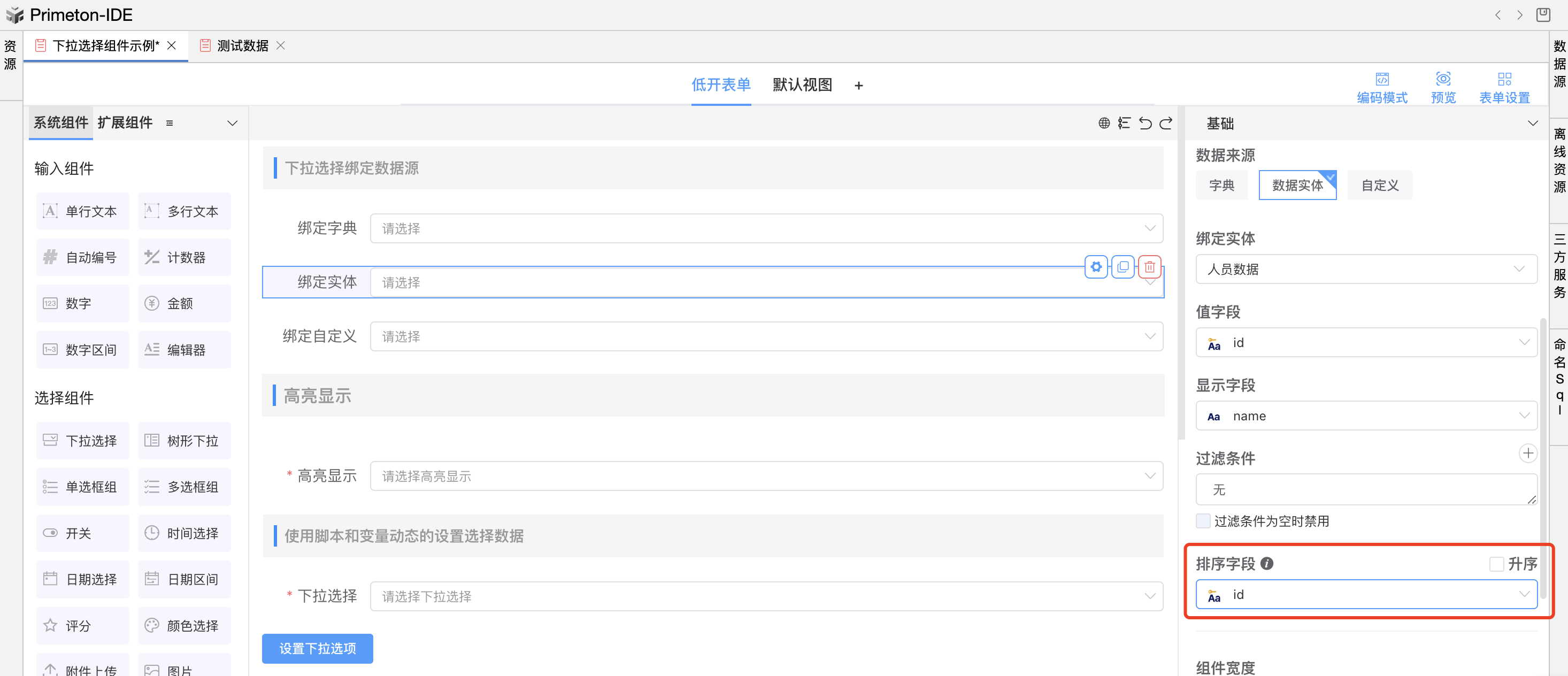The height and width of the screenshot is (676, 1568).
Task: Expand the 人员数据 entity dropdown
Action: 1366,269
